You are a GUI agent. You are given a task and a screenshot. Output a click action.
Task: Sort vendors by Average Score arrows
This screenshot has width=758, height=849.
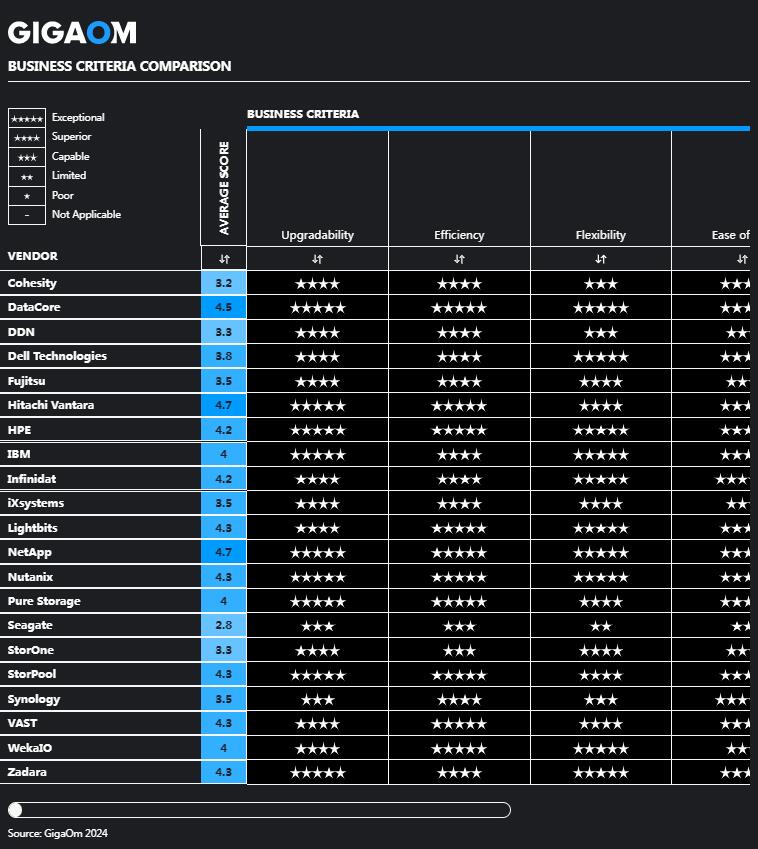point(224,259)
